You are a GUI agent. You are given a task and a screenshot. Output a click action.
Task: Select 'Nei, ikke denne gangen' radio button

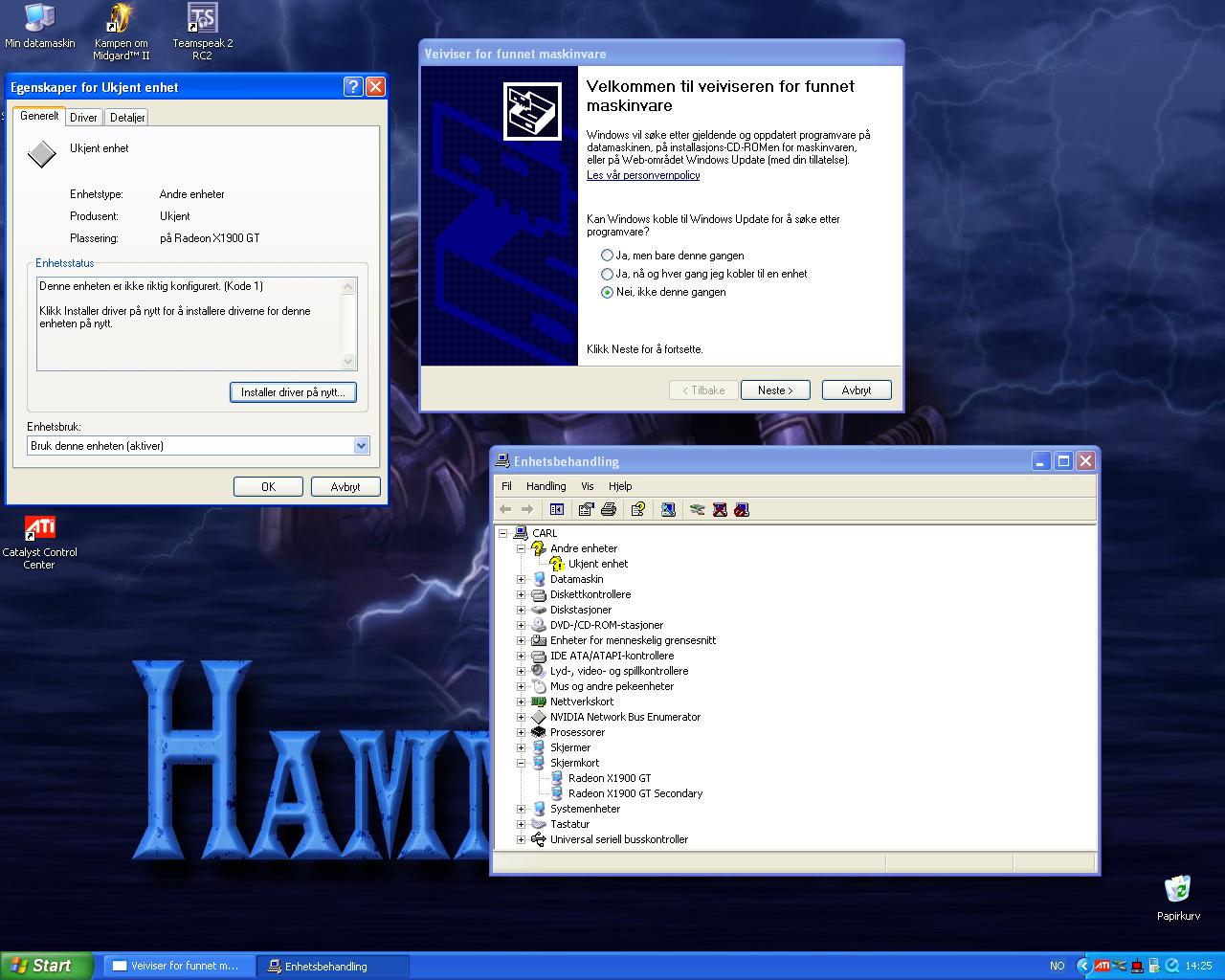pyautogui.click(x=607, y=292)
